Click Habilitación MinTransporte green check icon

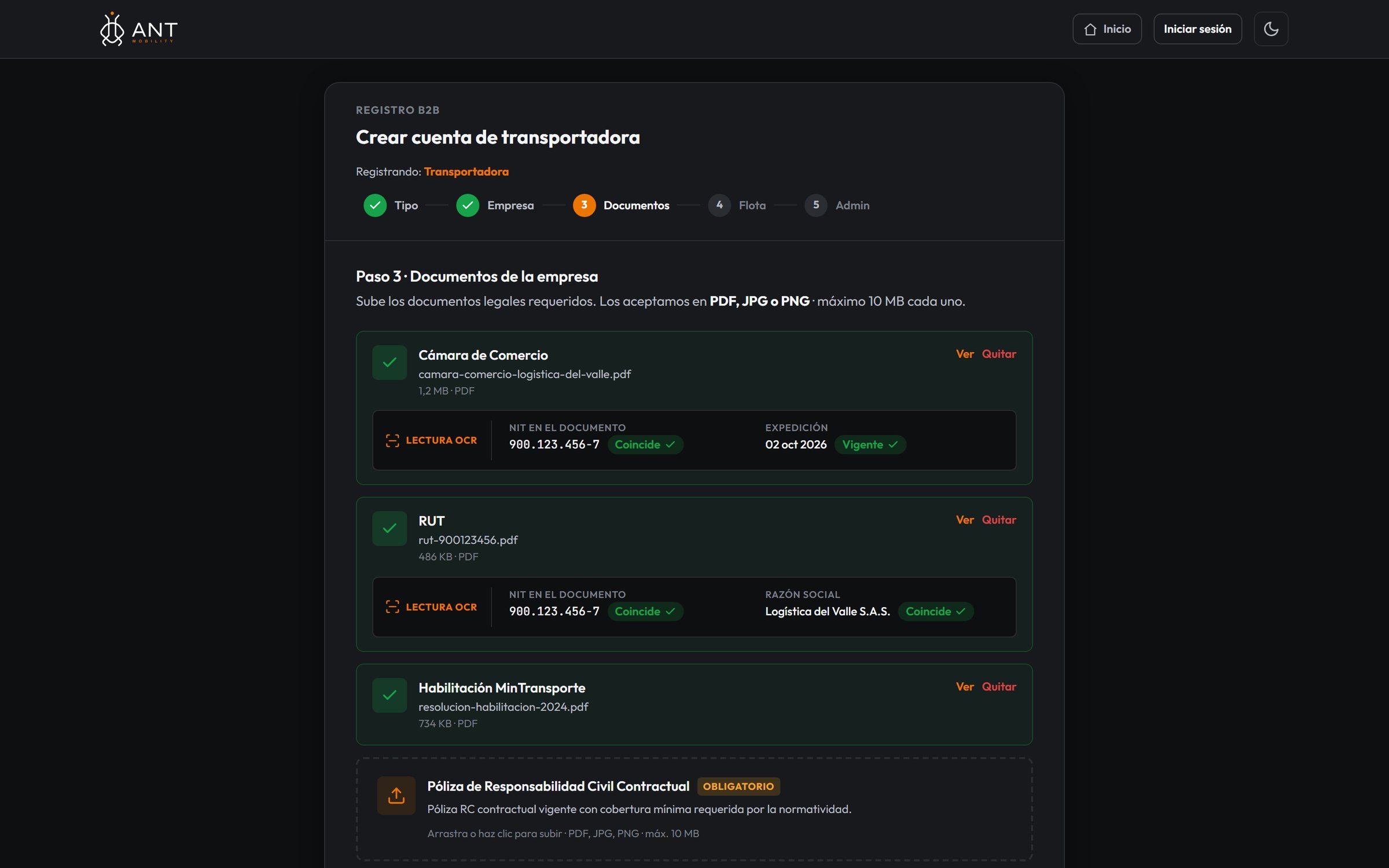[x=389, y=696]
